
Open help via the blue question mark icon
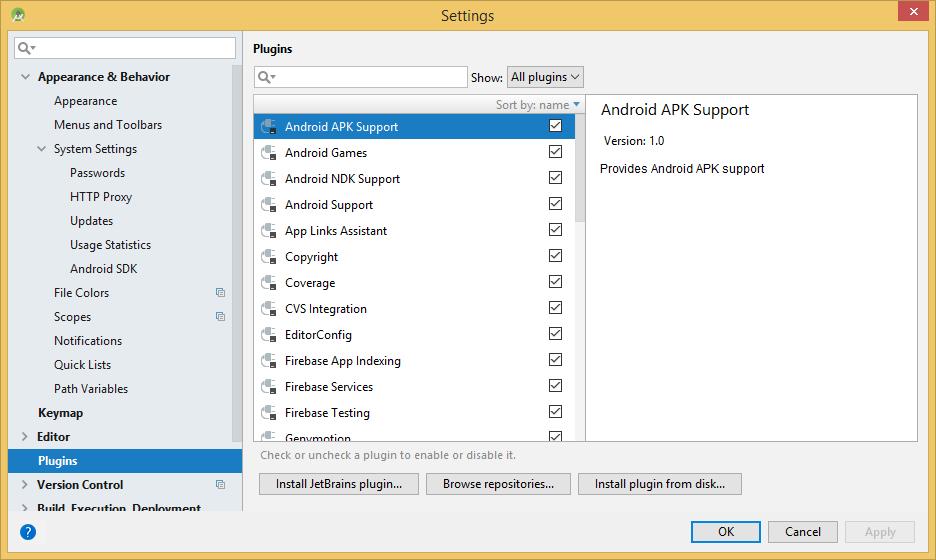pos(27,532)
